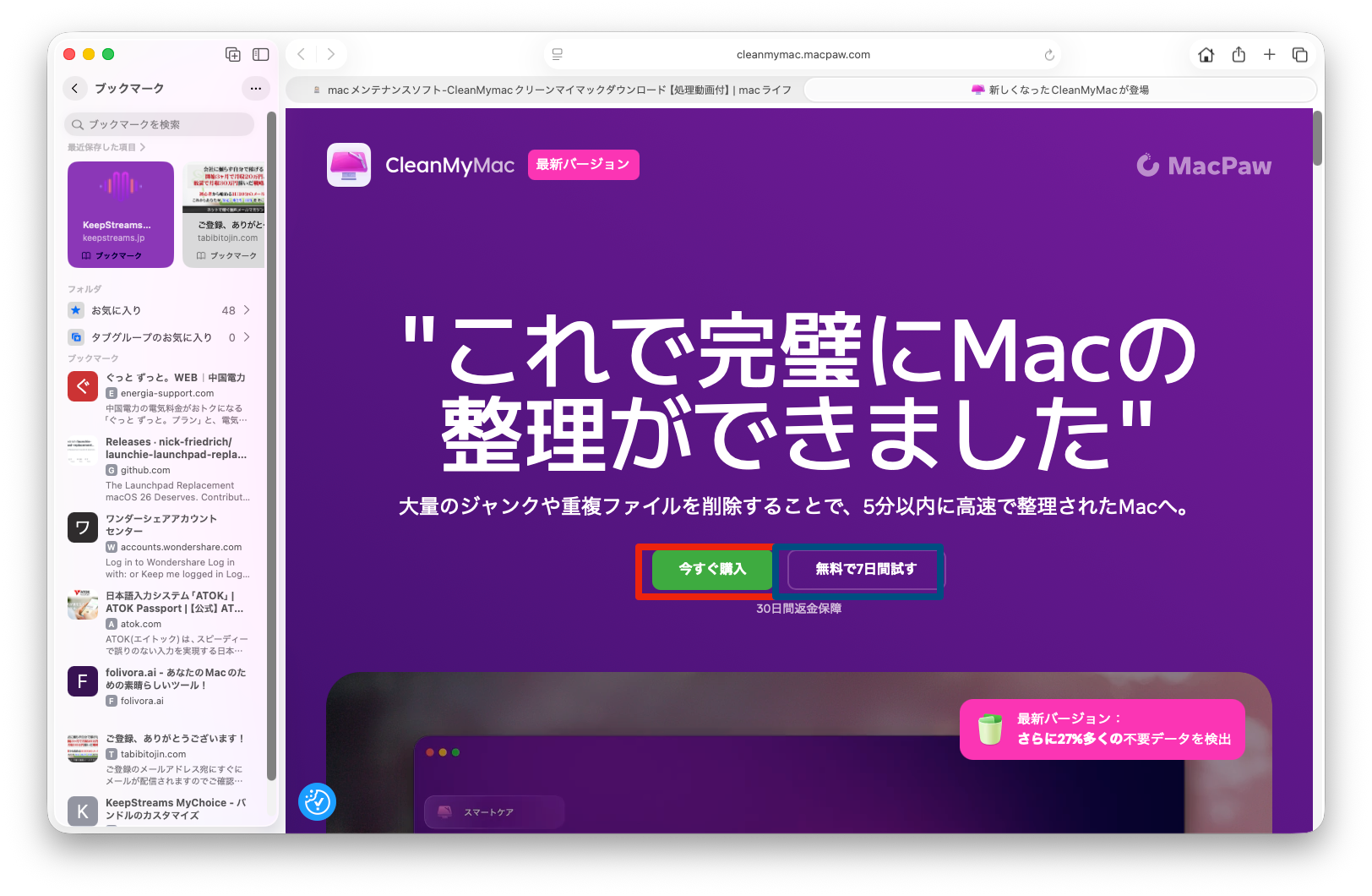This screenshot has height=896, width=1372.
Task: Open the bookmarks more options ellipsis menu
Action: (x=256, y=88)
